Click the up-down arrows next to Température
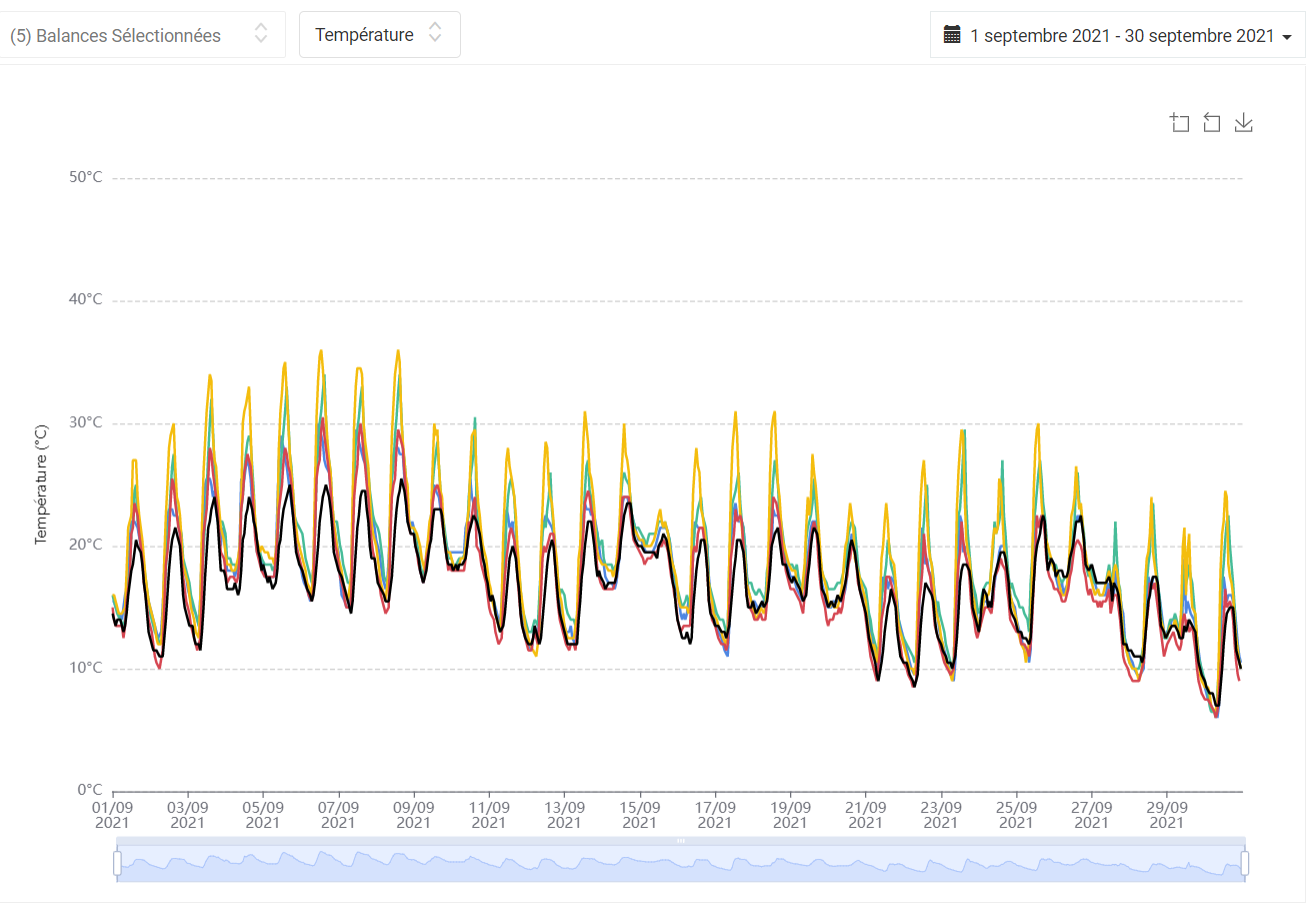 click(x=435, y=33)
